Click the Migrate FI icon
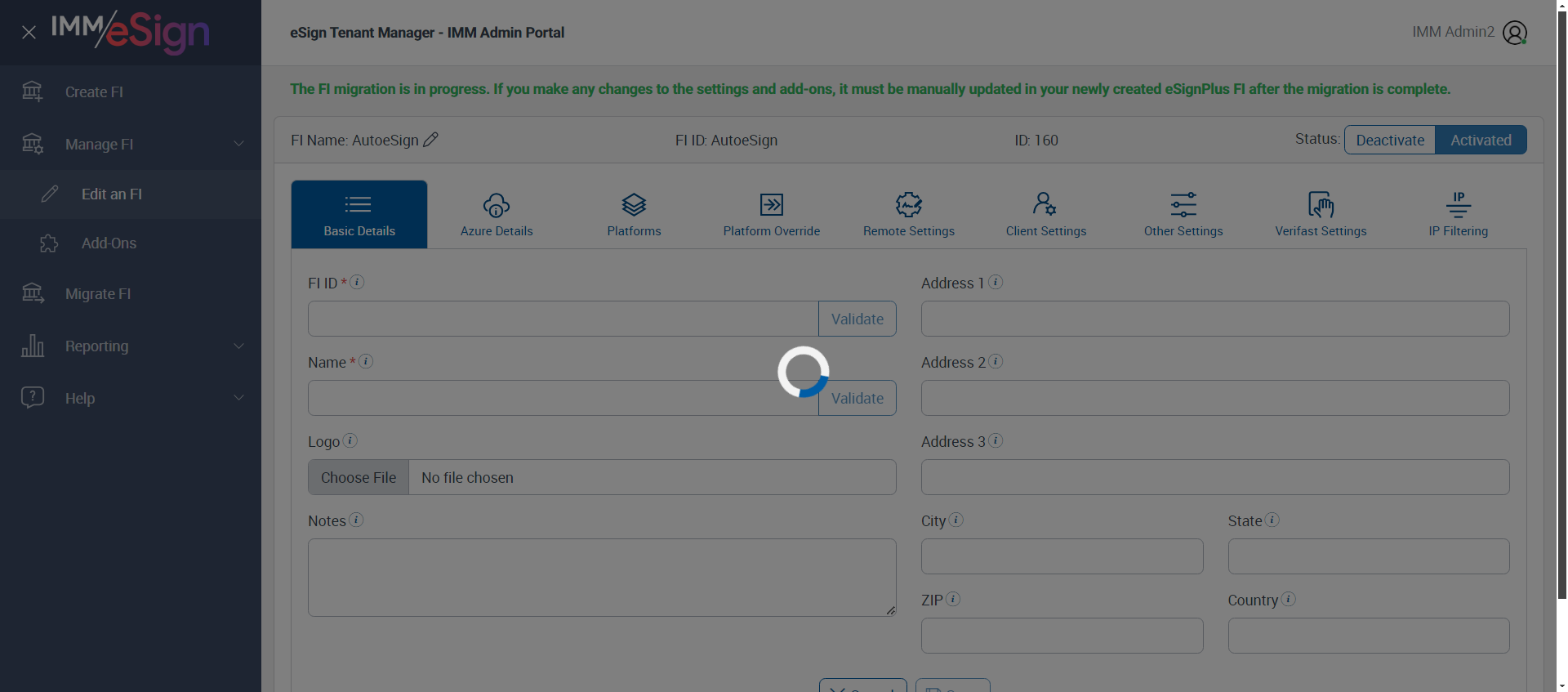 click(x=33, y=293)
